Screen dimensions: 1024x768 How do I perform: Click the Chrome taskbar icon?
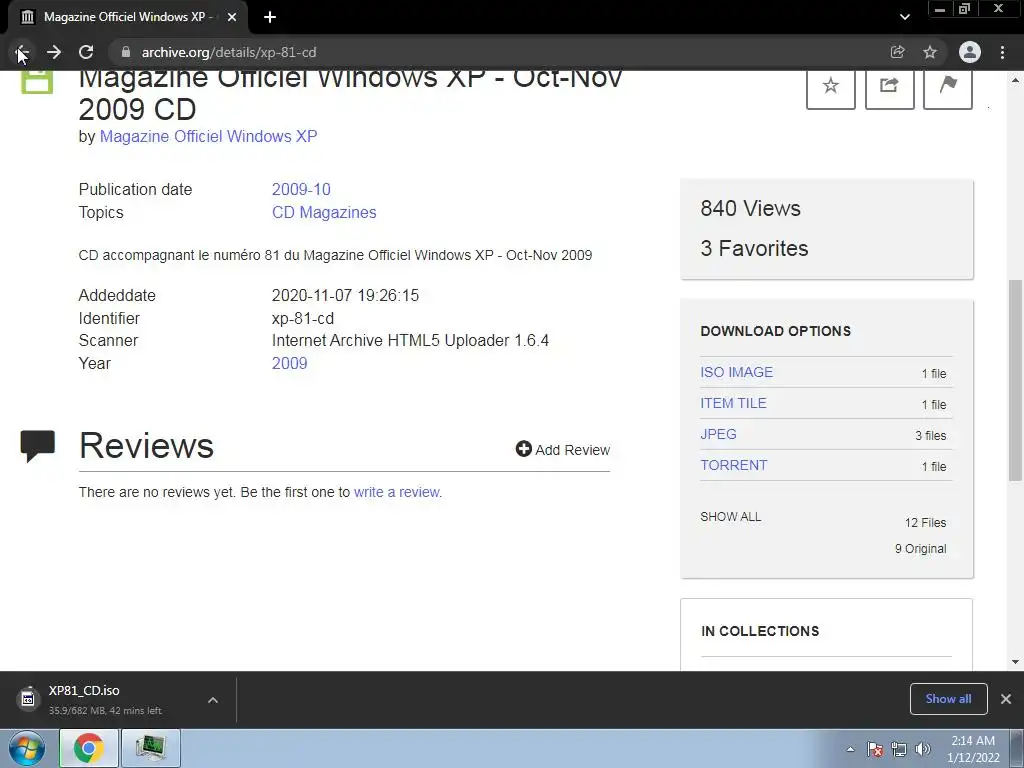pos(89,748)
